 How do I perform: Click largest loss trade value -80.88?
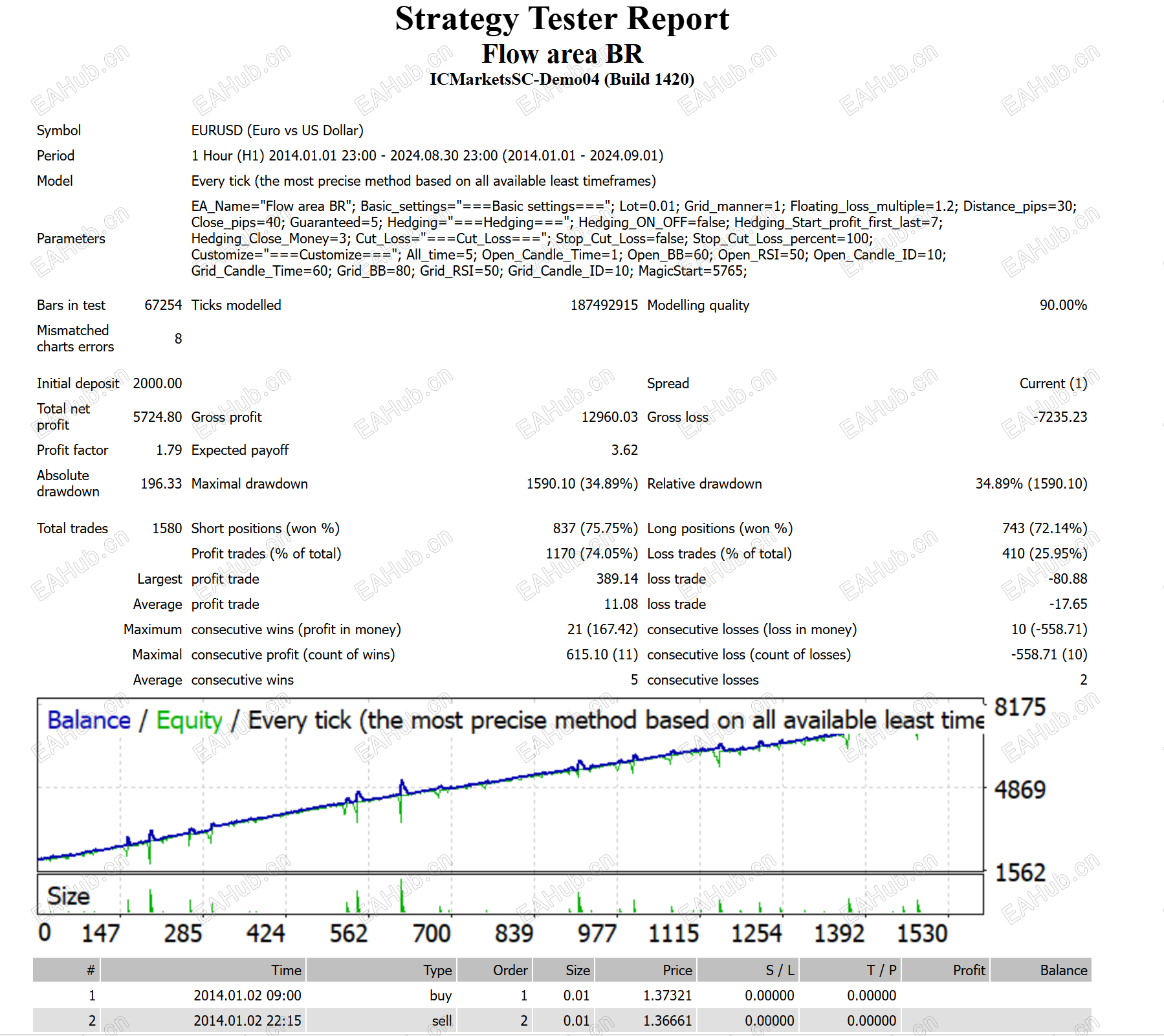[1068, 579]
